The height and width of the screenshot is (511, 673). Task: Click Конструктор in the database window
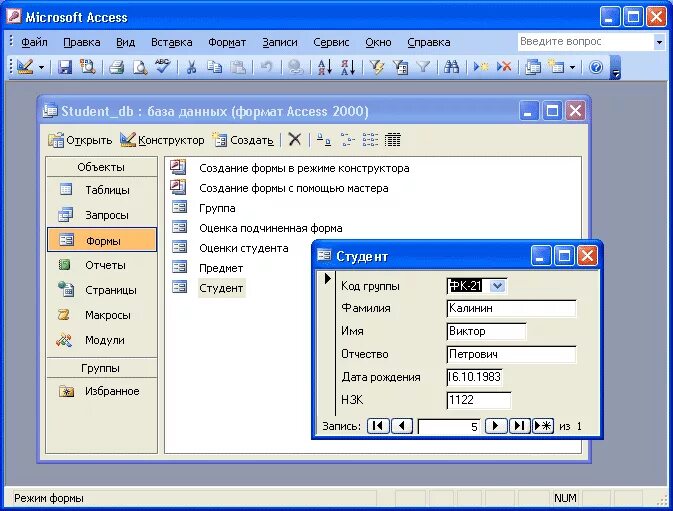[x=162, y=140]
